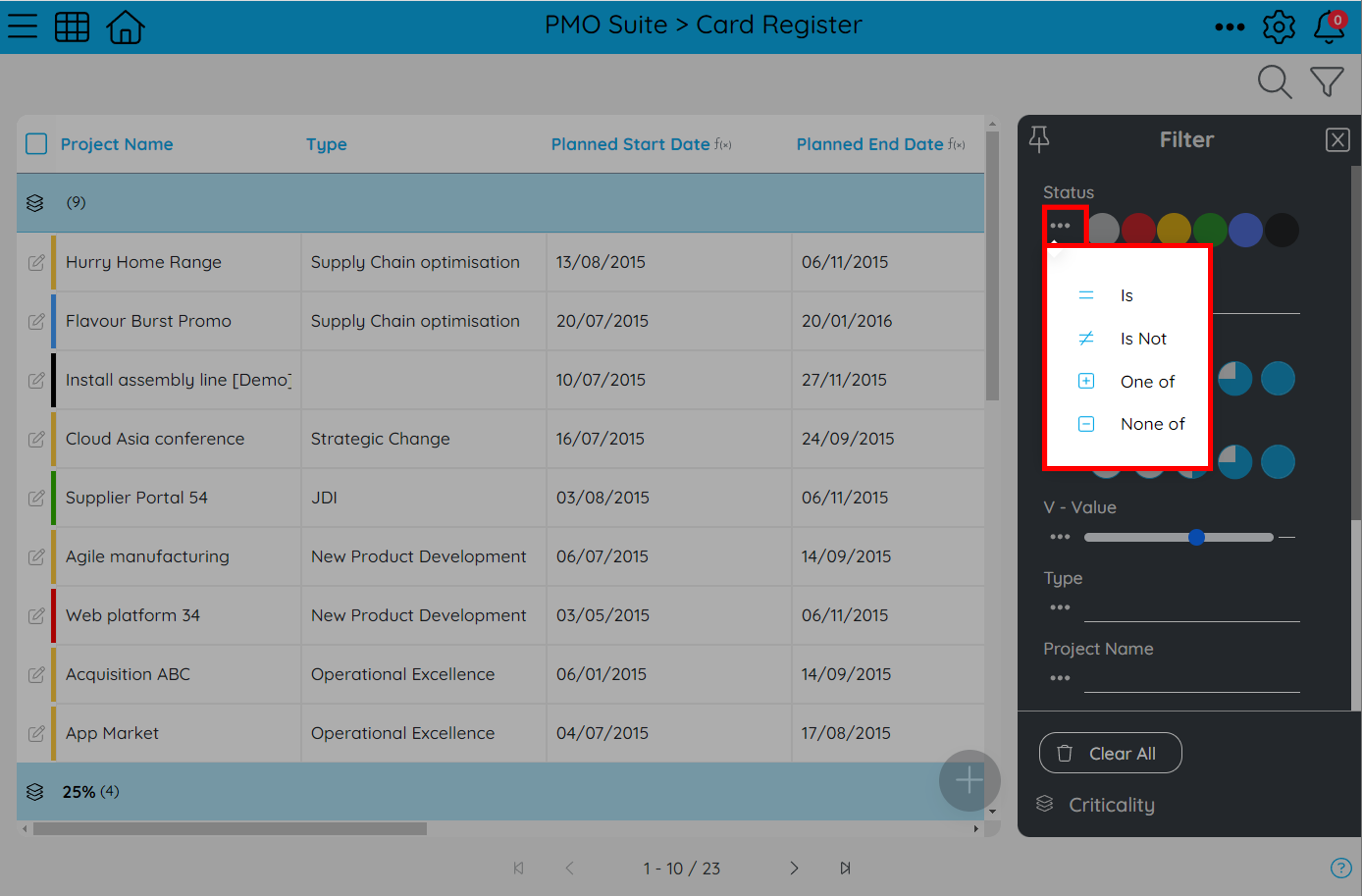
Task: Select 'None of' from the operator menu
Action: [x=1152, y=424]
